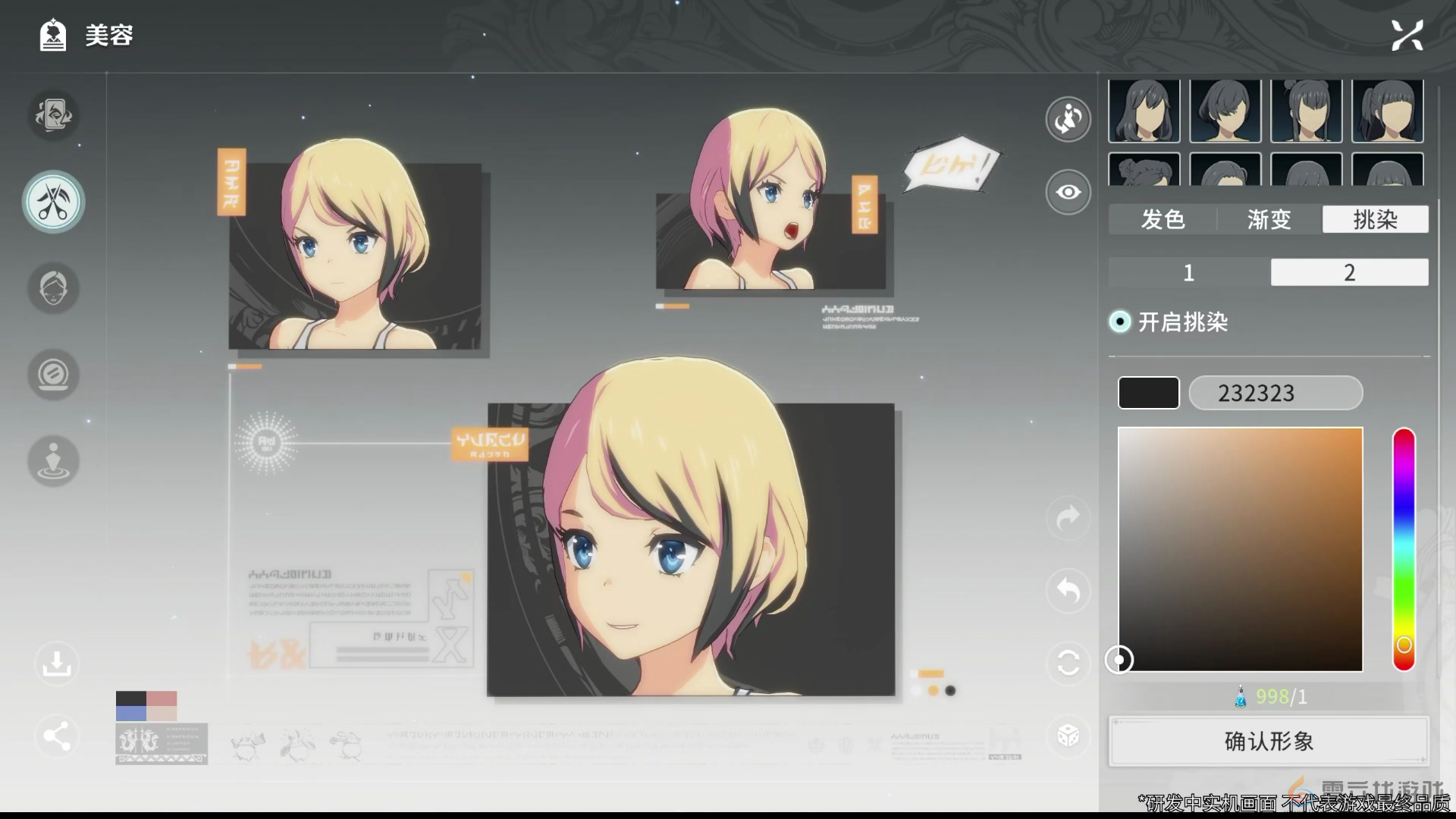The height and width of the screenshot is (819, 1456).
Task: Click the share icon at bottom left
Action: pos(56,736)
